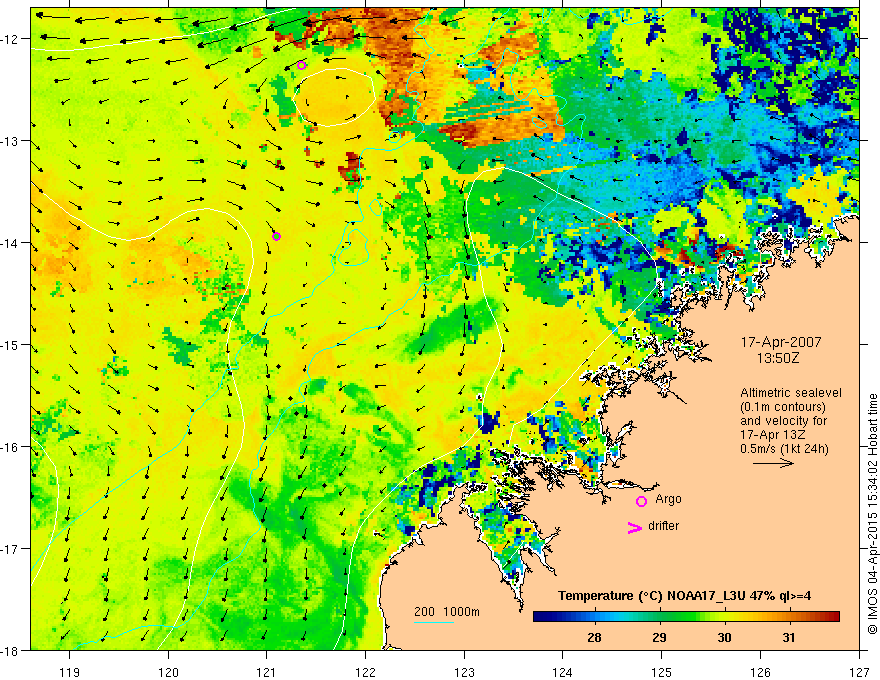Image resolution: width=880 pixels, height=680 pixels.
Task: Click the 0.5m/s velocity scale arrow
Action: pos(773,463)
